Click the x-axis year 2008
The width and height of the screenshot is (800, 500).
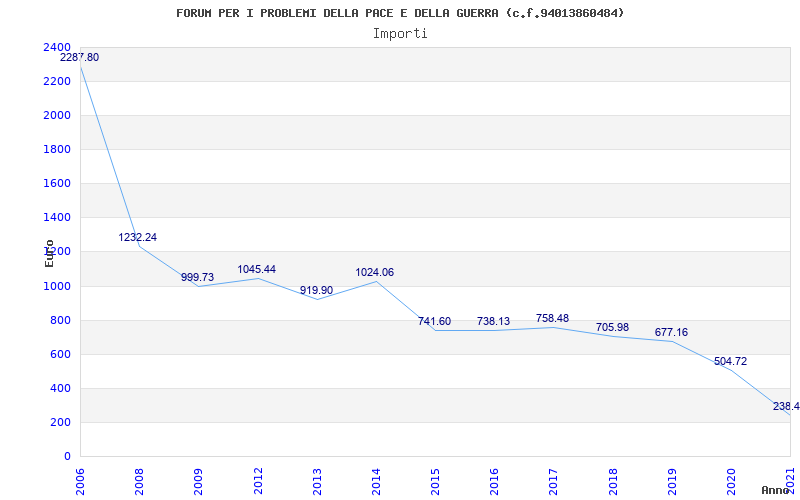coord(139,482)
